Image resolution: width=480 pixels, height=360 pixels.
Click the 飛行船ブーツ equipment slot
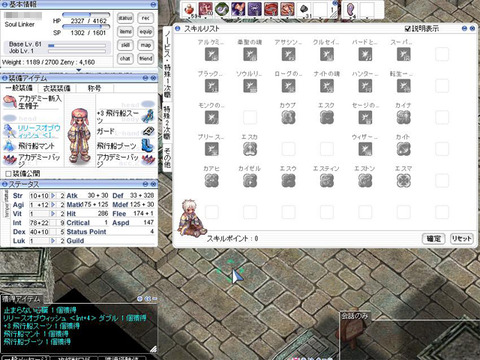coord(125,146)
